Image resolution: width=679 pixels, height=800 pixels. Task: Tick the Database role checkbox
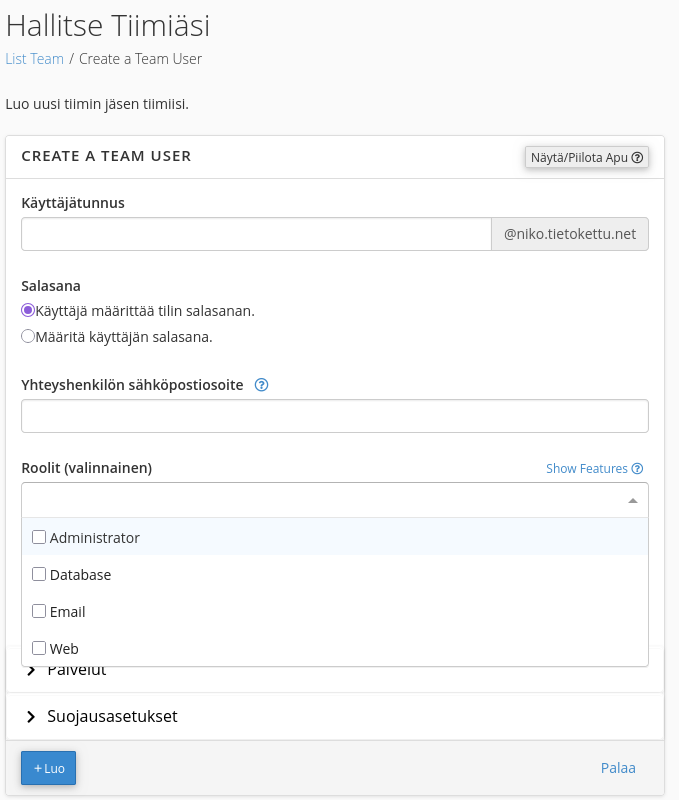coord(39,574)
